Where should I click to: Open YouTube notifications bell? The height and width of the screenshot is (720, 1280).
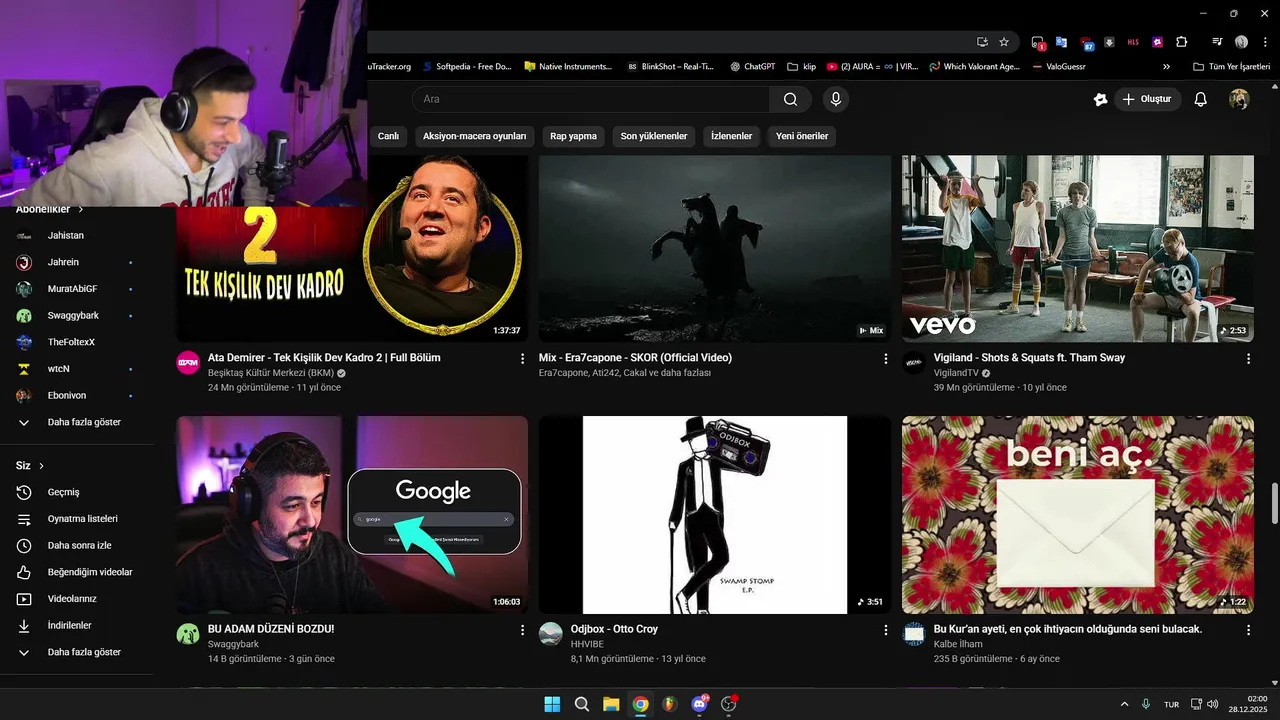(x=1201, y=99)
